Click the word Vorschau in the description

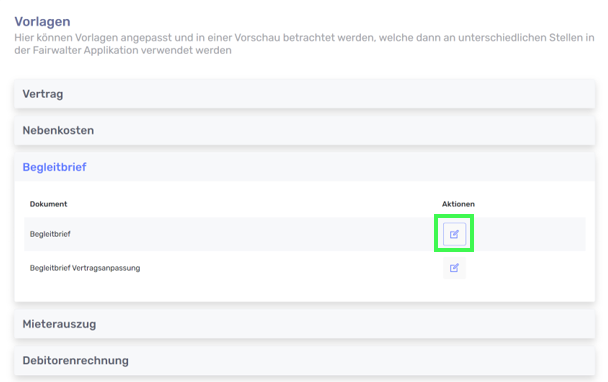[x=257, y=38]
